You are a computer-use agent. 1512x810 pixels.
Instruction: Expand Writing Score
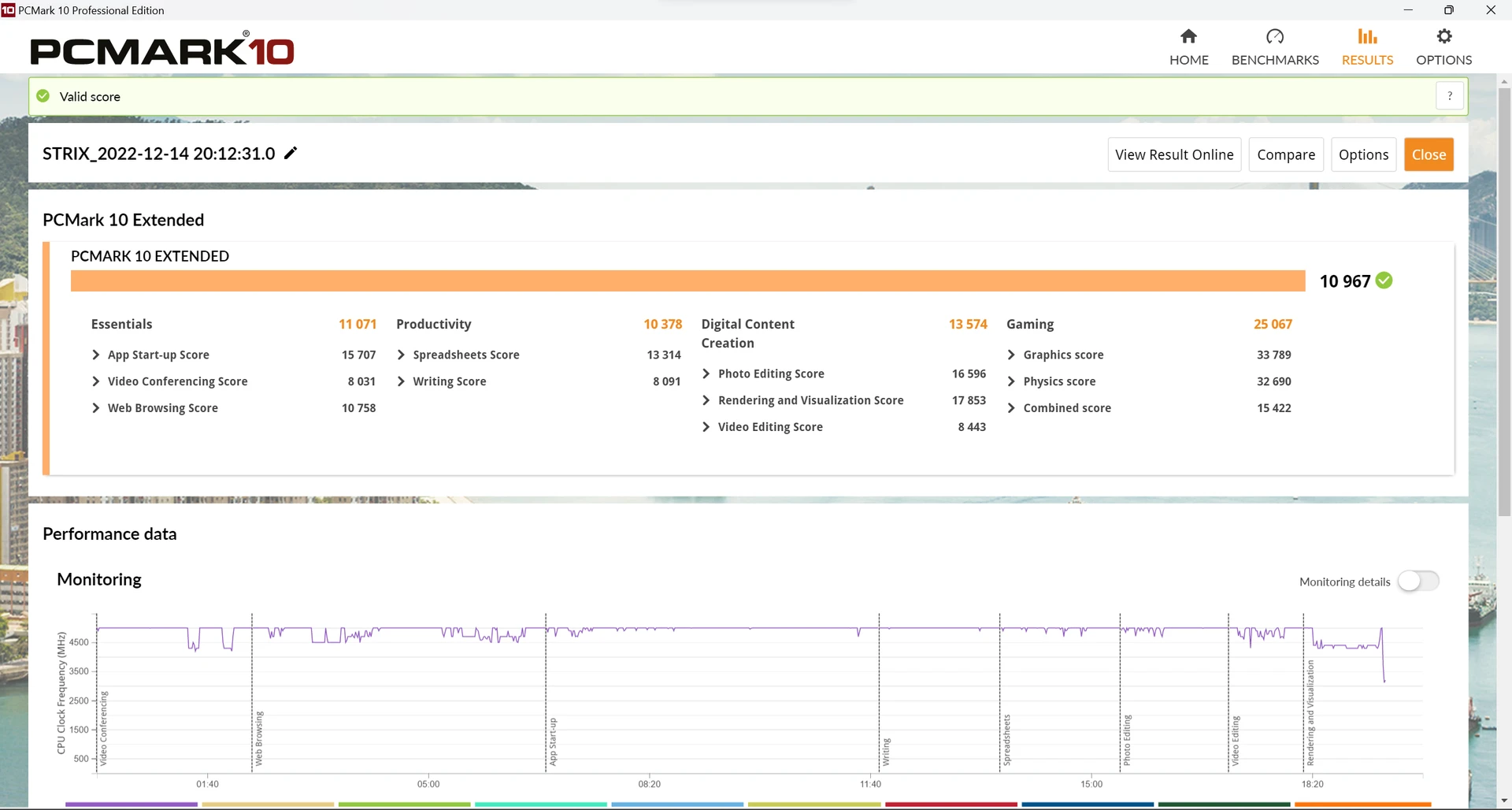tap(401, 381)
